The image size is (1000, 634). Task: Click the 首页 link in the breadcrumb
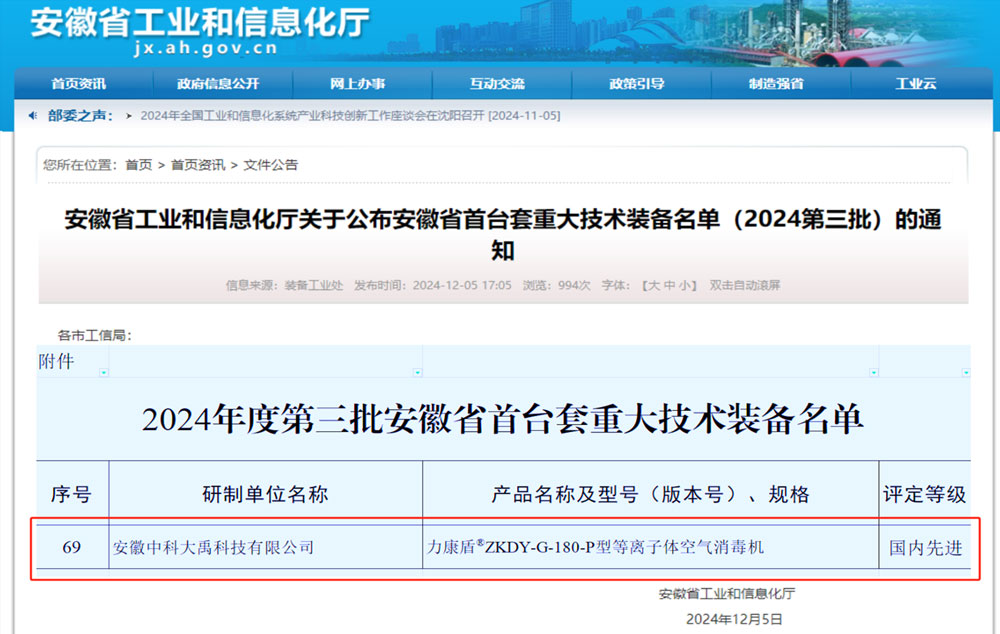[x=139, y=165]
